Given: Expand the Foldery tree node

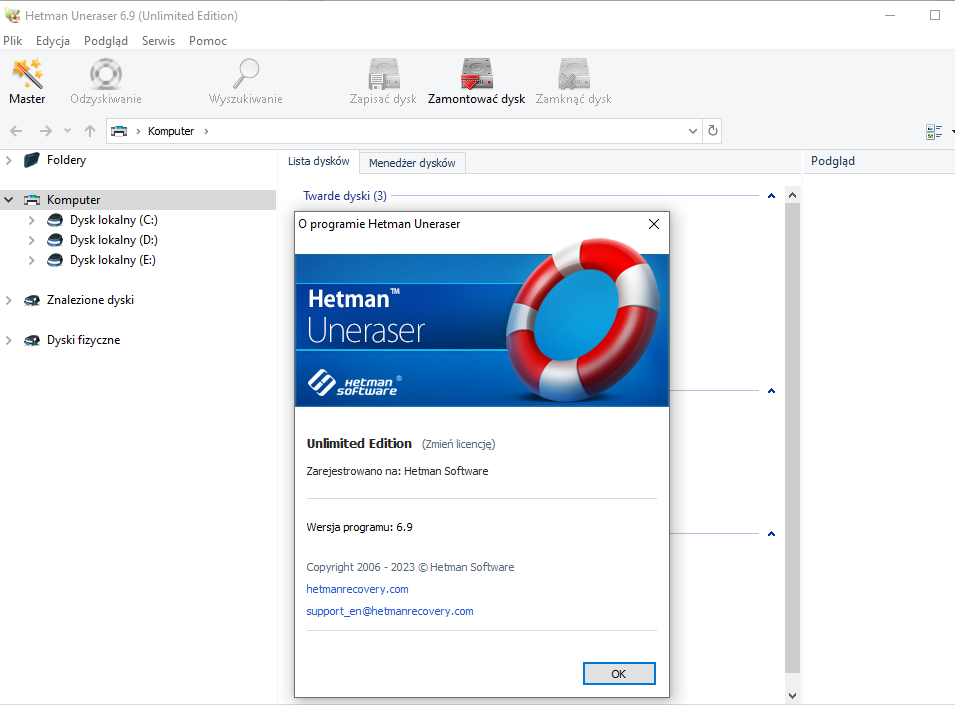Looking at the screenshot, I should pyautogui.click(x=9, y=160).
